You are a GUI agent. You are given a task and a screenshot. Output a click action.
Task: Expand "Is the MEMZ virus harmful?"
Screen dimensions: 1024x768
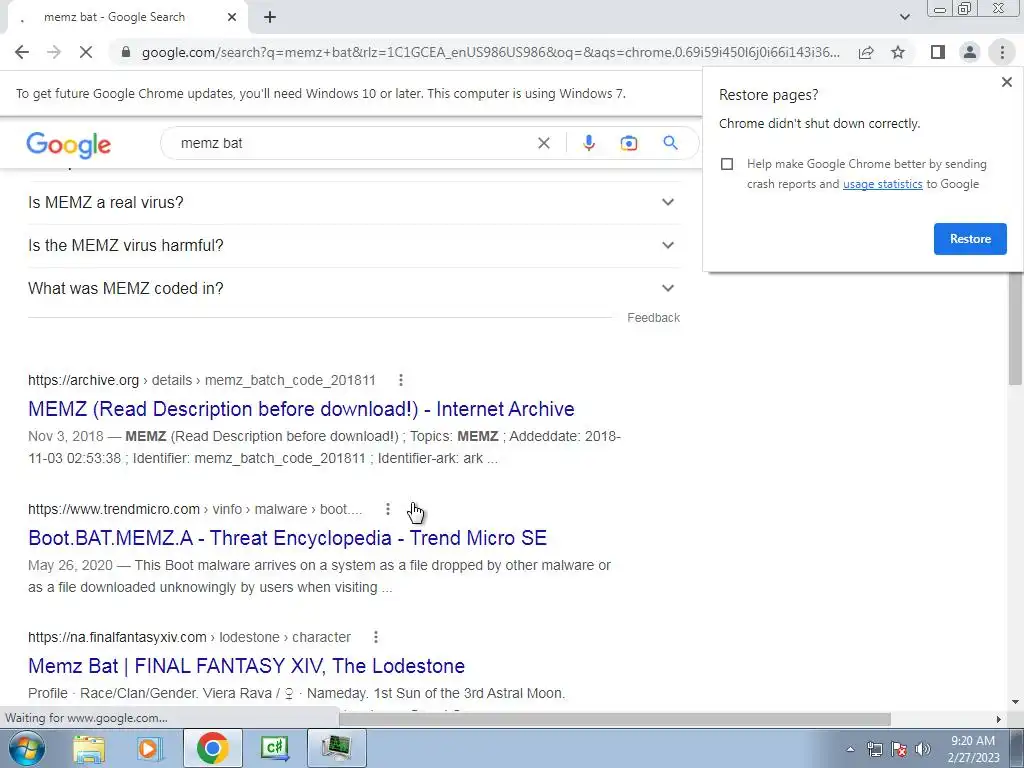coord(354,246)
